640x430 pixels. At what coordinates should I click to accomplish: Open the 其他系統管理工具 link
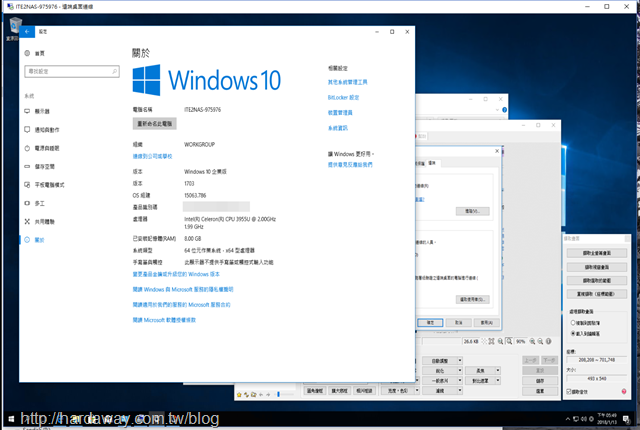tap(347, 82)
